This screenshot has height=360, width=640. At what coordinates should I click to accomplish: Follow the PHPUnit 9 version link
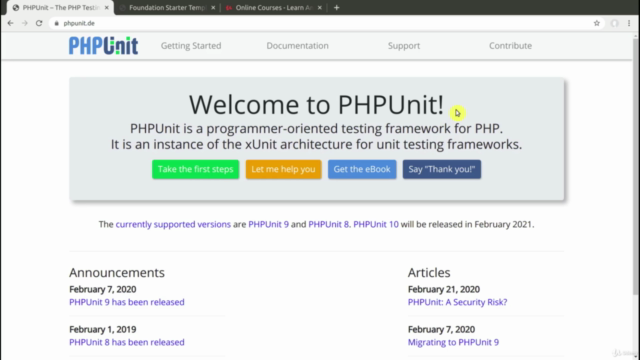(268, 224)
